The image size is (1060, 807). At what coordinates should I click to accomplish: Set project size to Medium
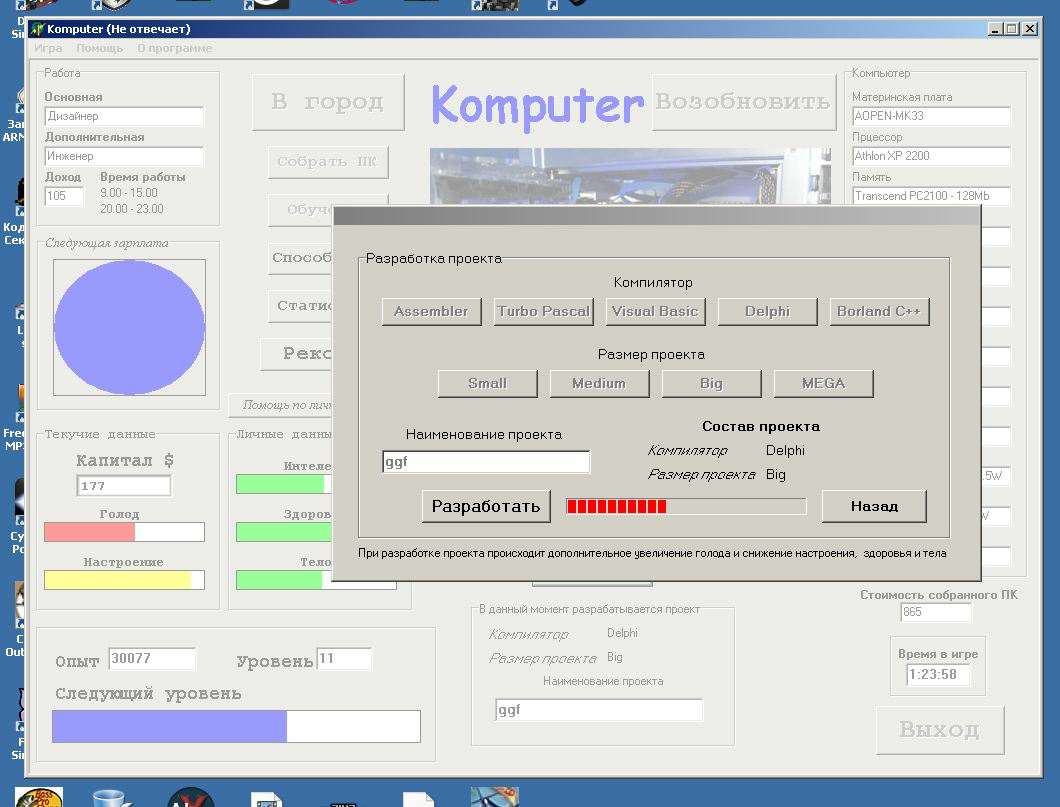pyautogui.click(x=599, y=383)
